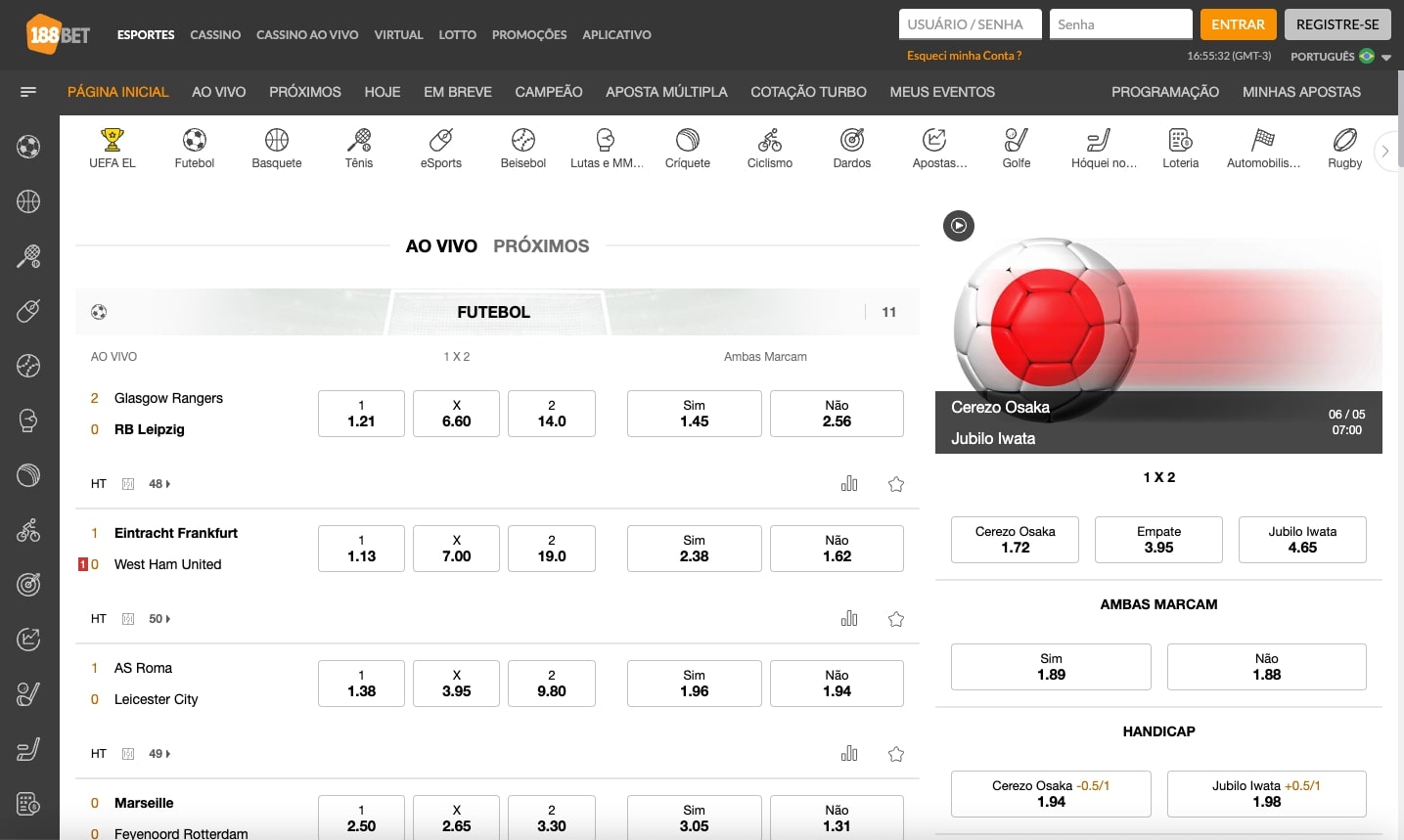
Task: Favorite the Glasgow Rangers match star
Action: (896, 484)
